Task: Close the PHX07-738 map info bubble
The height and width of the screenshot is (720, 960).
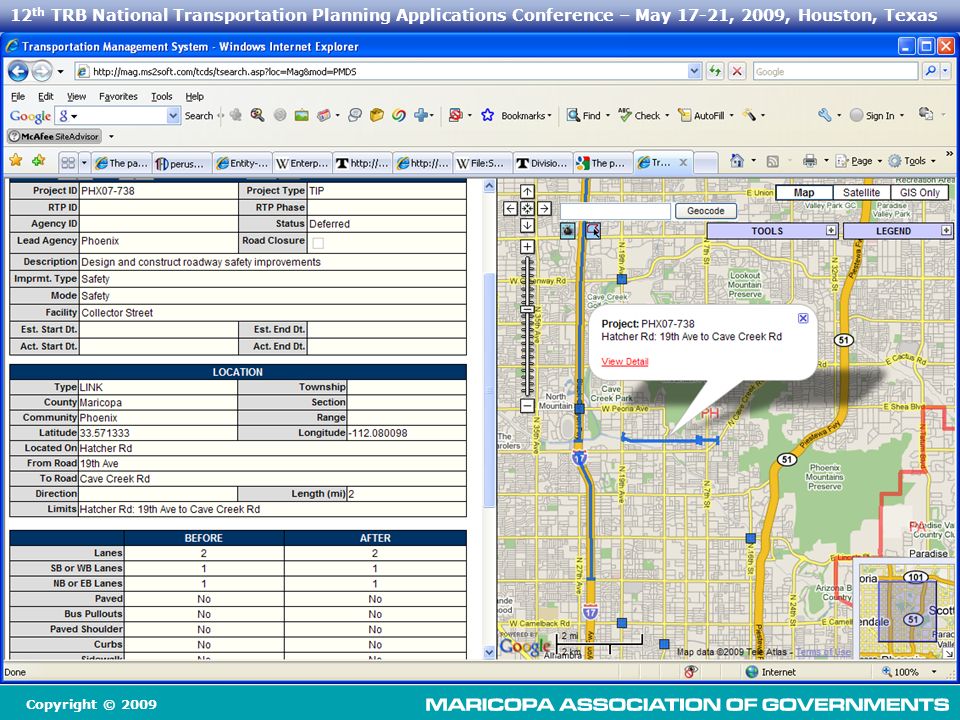Action: (803, 318)
